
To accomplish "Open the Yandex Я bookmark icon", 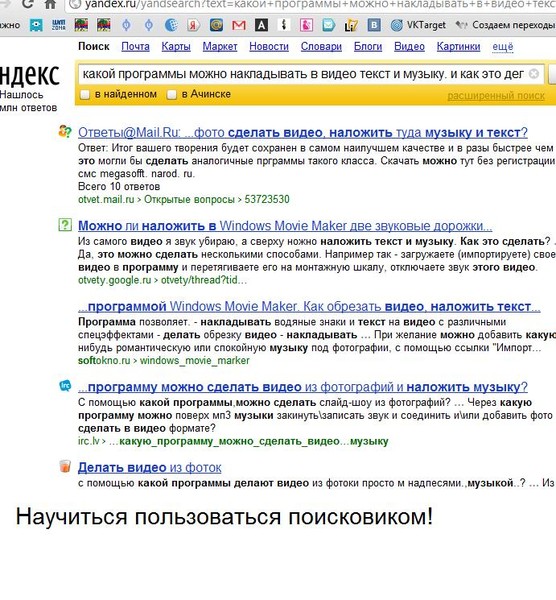I will [x=194, y=25].
